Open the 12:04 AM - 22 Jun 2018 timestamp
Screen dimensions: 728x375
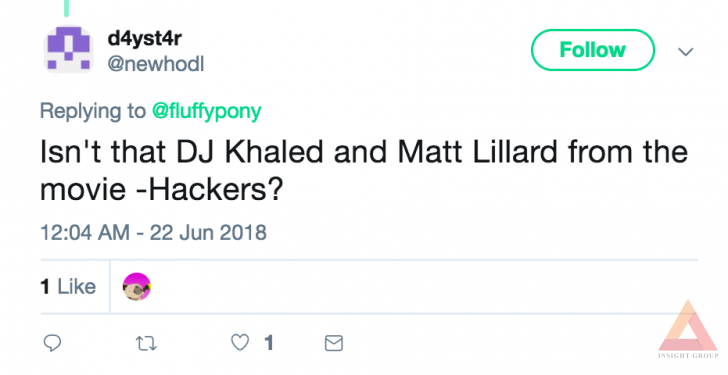[153, 233]
